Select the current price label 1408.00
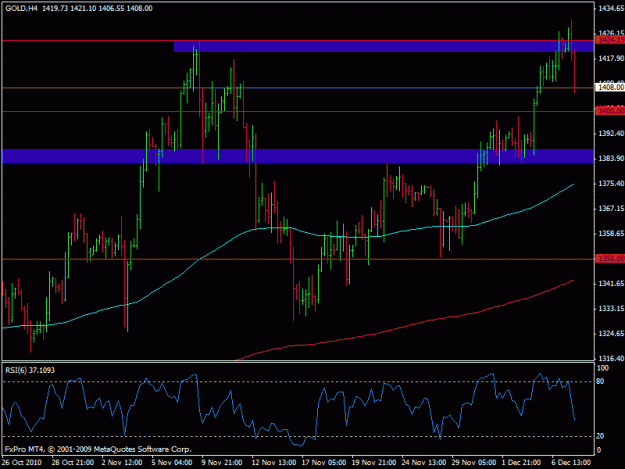Viewport: 625px width, 469px height. 610,87
